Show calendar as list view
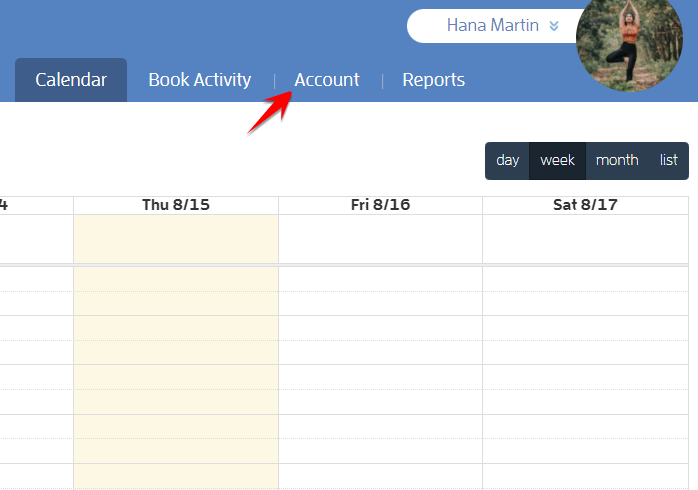 [x=669, y=161]
